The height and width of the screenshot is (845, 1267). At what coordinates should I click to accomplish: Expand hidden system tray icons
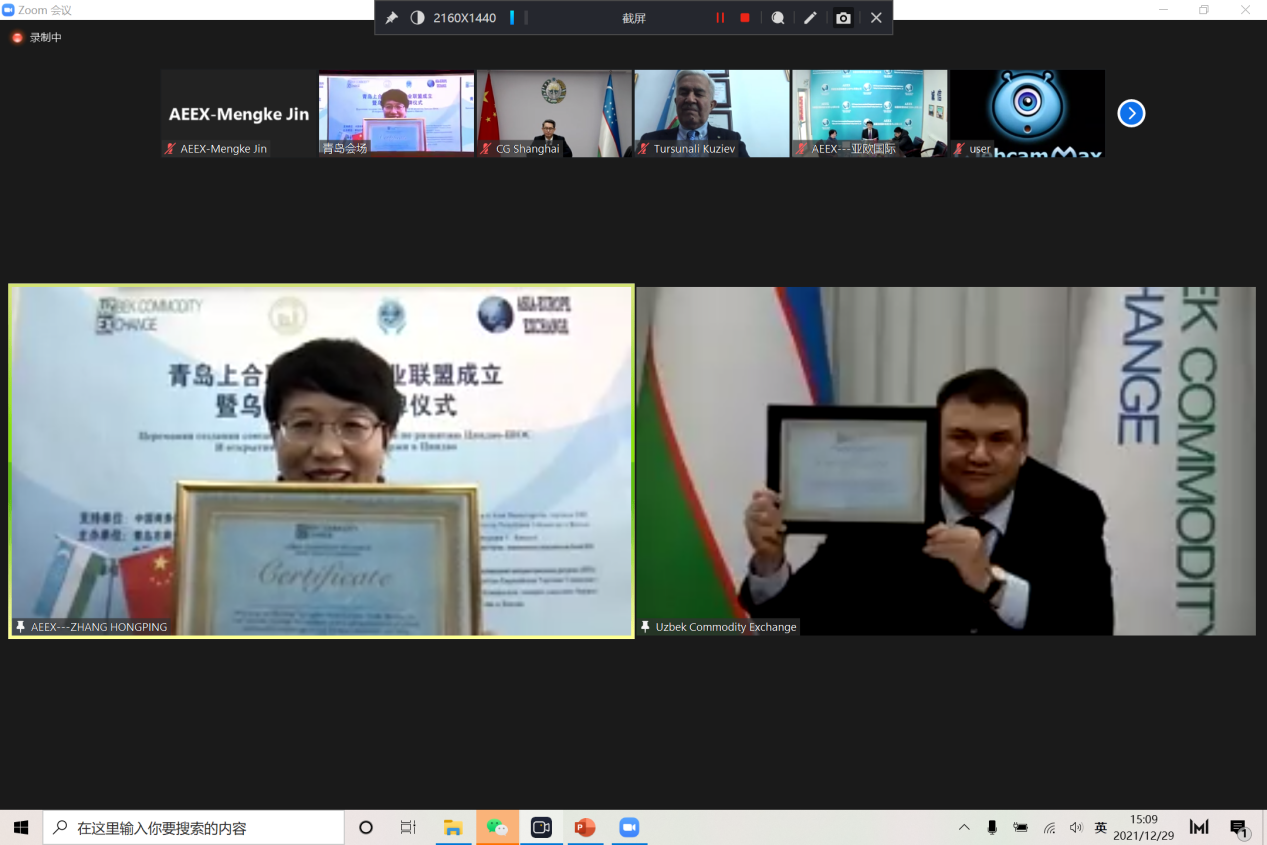(x=964, y=827)
